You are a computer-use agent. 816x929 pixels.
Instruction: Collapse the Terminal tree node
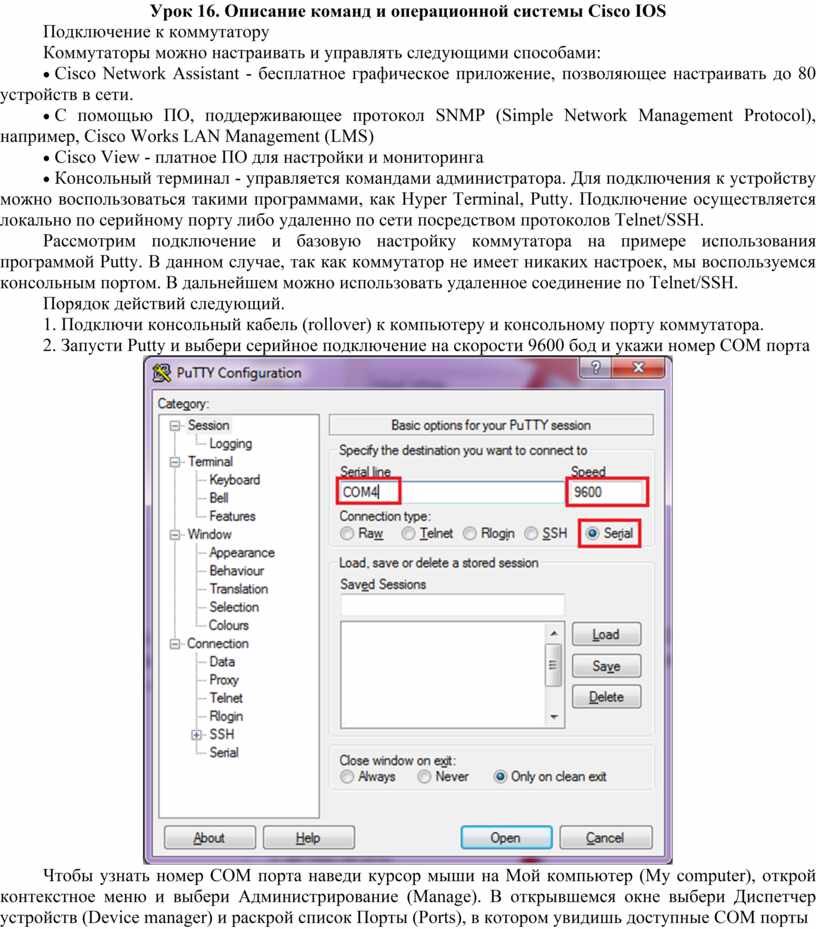click(175, 462)
